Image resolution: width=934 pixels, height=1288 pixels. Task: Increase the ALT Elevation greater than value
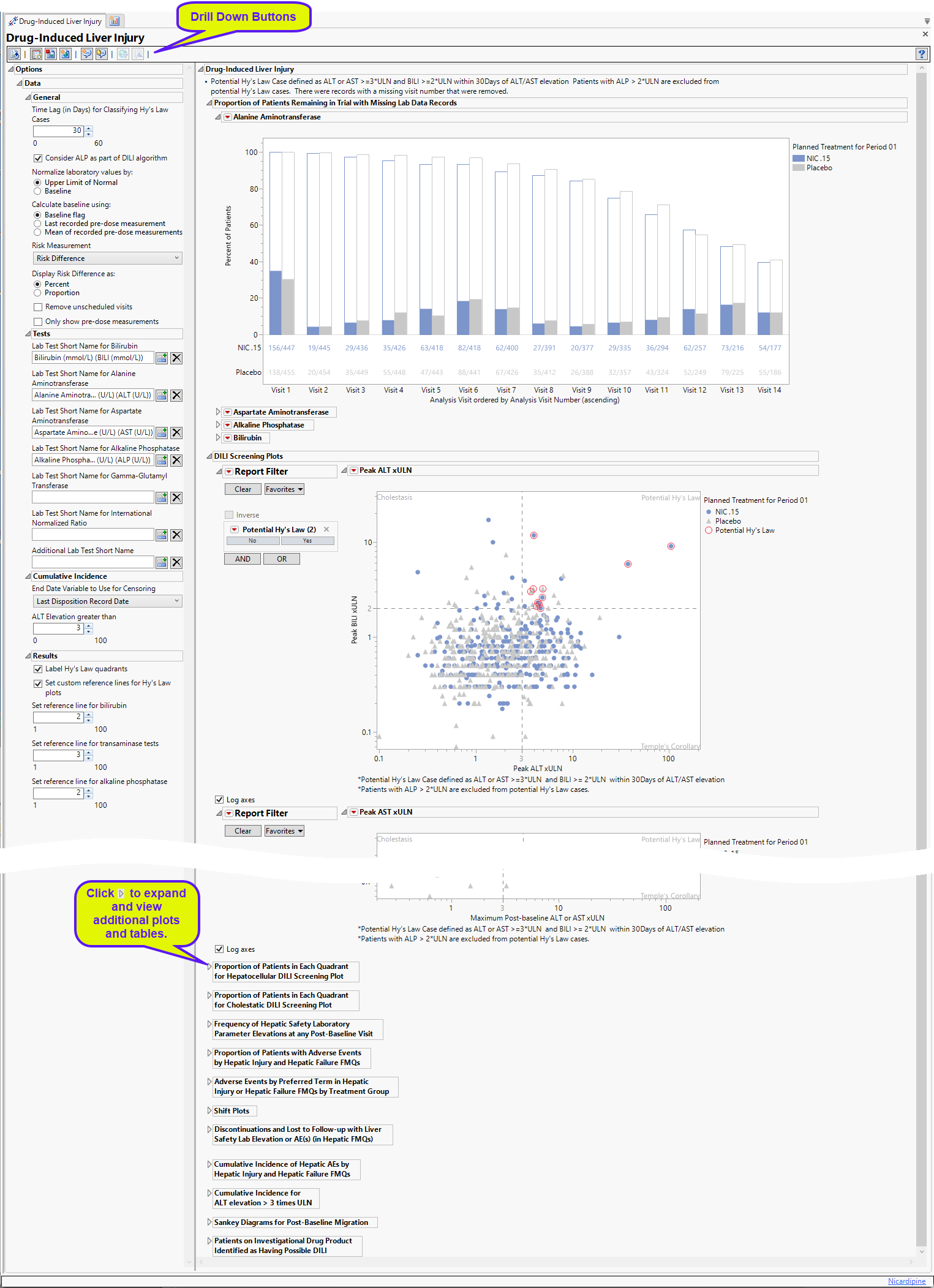coord(89,626)
